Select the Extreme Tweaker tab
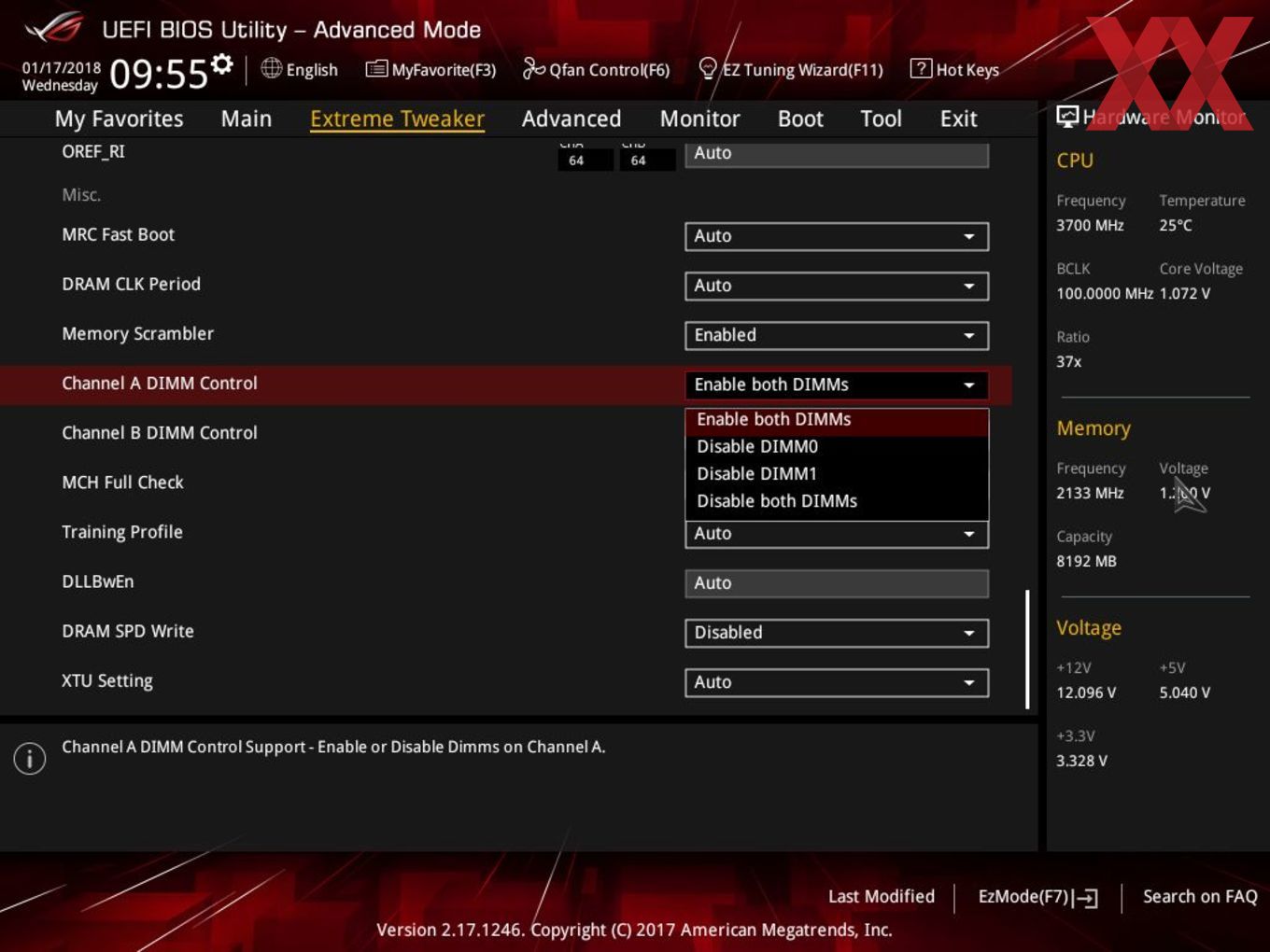The height and width of the screenshot is (952, 1270). (x=397, y=119)
